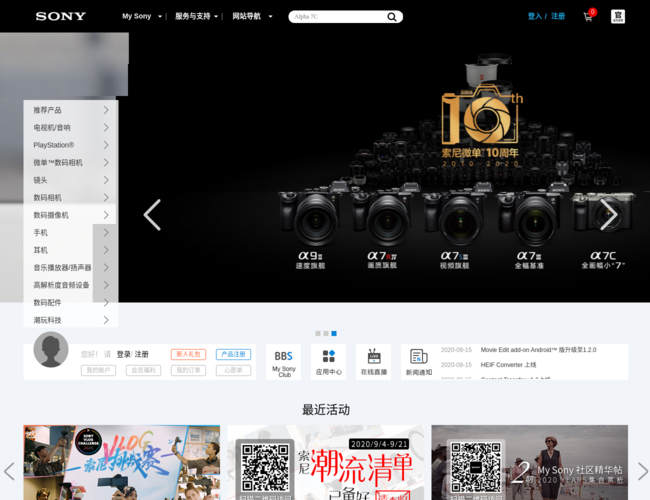650x500 pixels.
Task: Select first carousel indicator dot
Action: pos(318,333)
